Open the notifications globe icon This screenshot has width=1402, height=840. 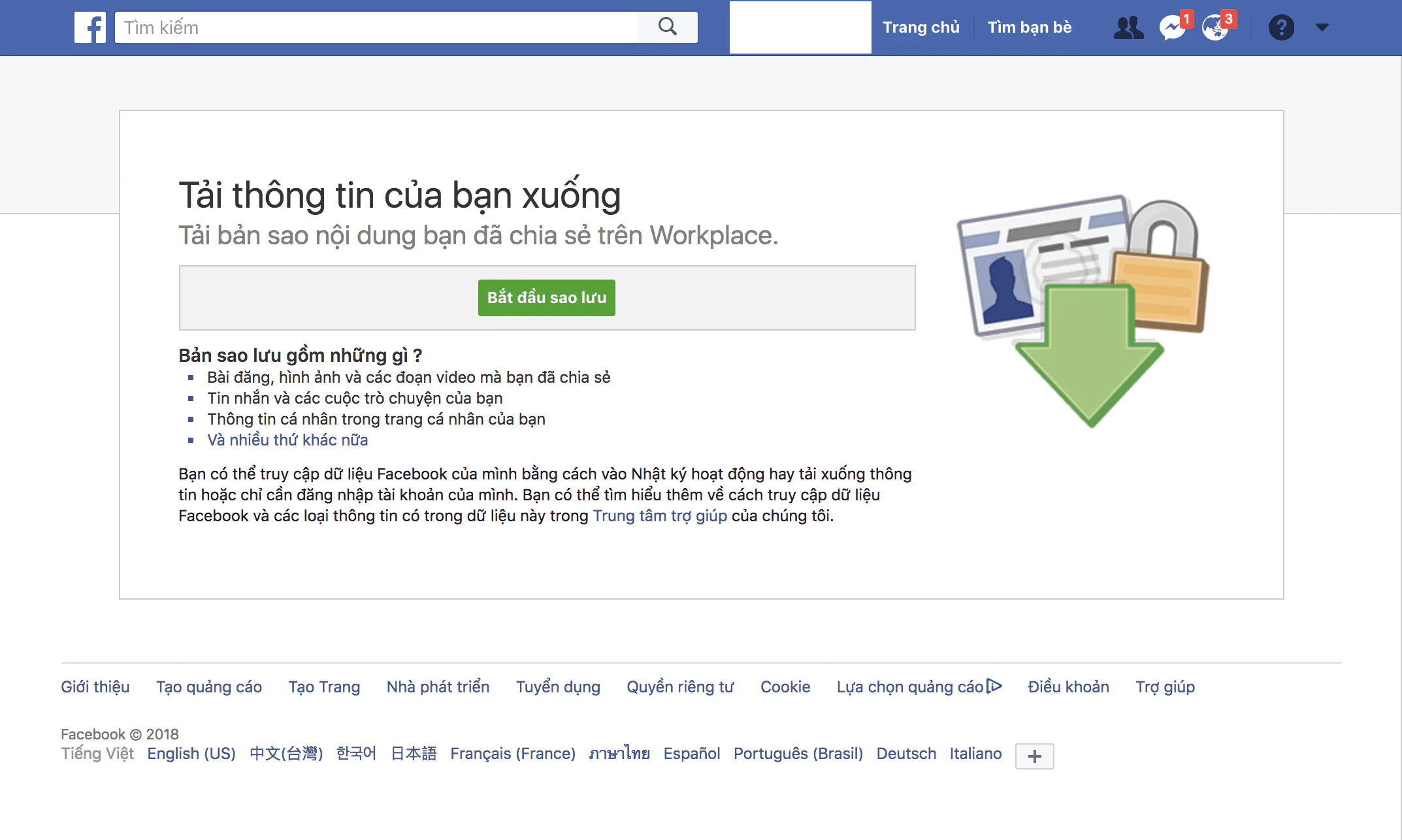pyautogui.click(x=1215, y=27)
